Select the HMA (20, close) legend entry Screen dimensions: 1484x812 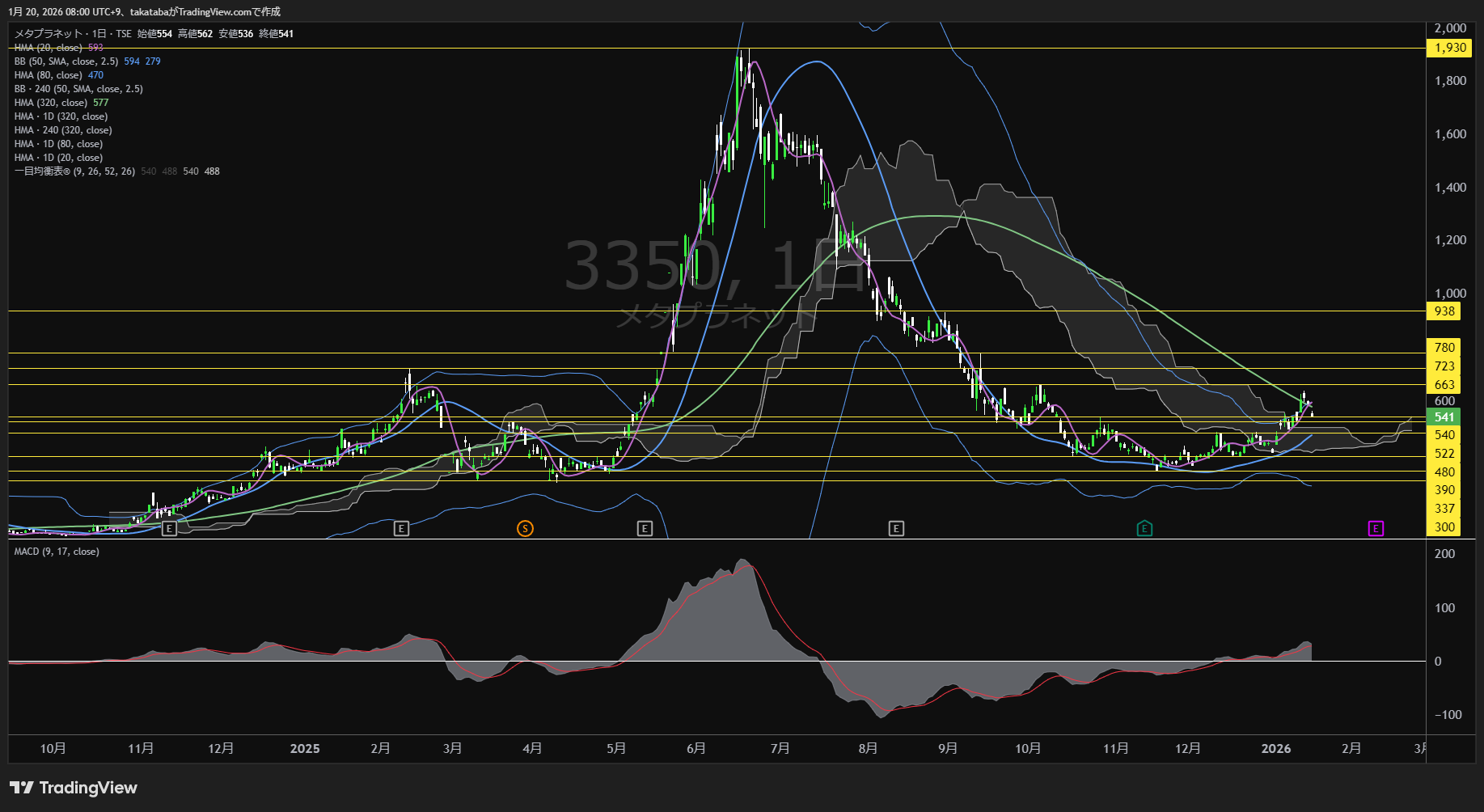click(49, 48)
